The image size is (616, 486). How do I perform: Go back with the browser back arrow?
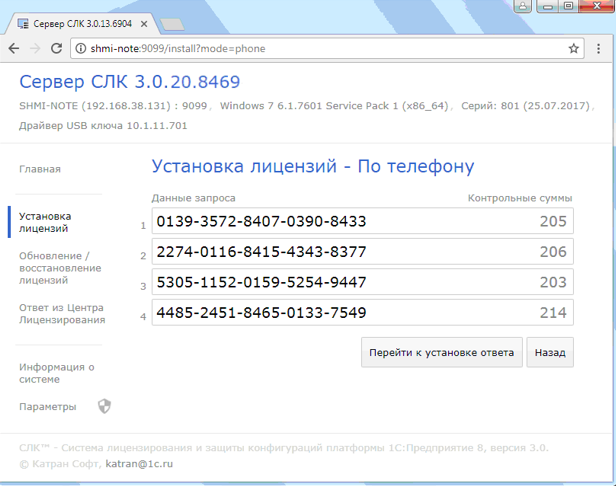tap(14, 48)
